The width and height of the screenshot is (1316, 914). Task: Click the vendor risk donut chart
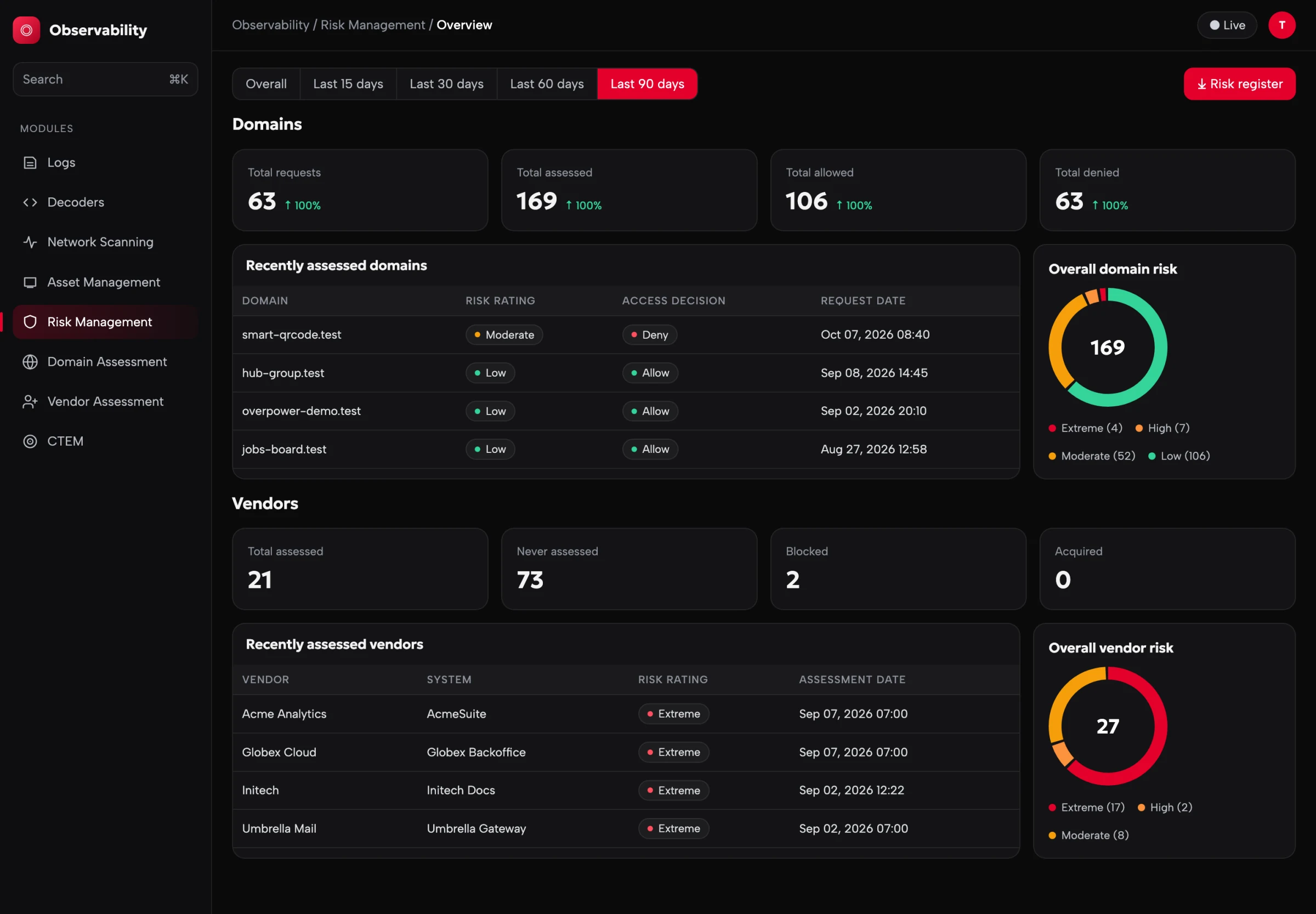1108,726
